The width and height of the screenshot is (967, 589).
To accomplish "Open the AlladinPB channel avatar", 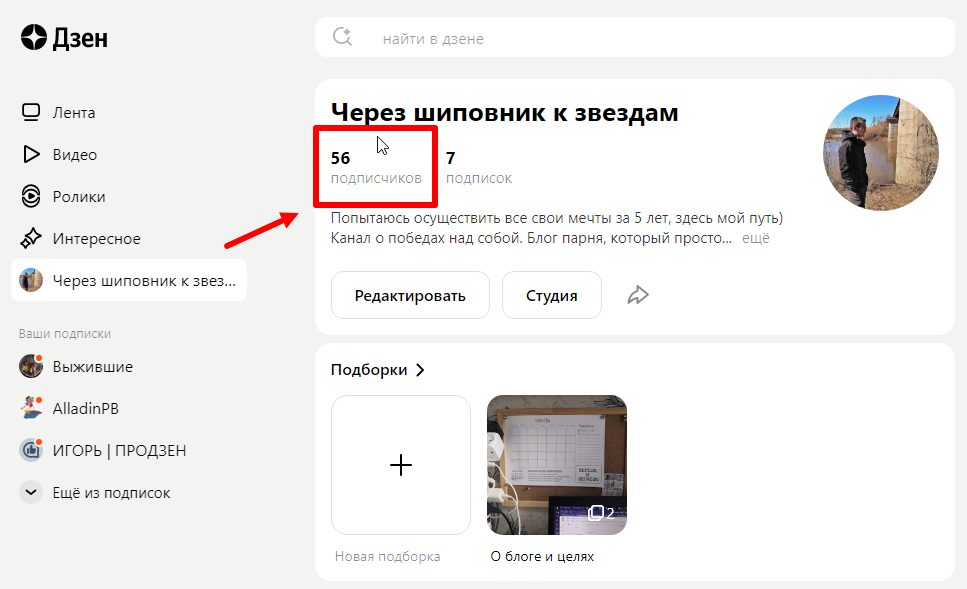I will pos(30,408).
